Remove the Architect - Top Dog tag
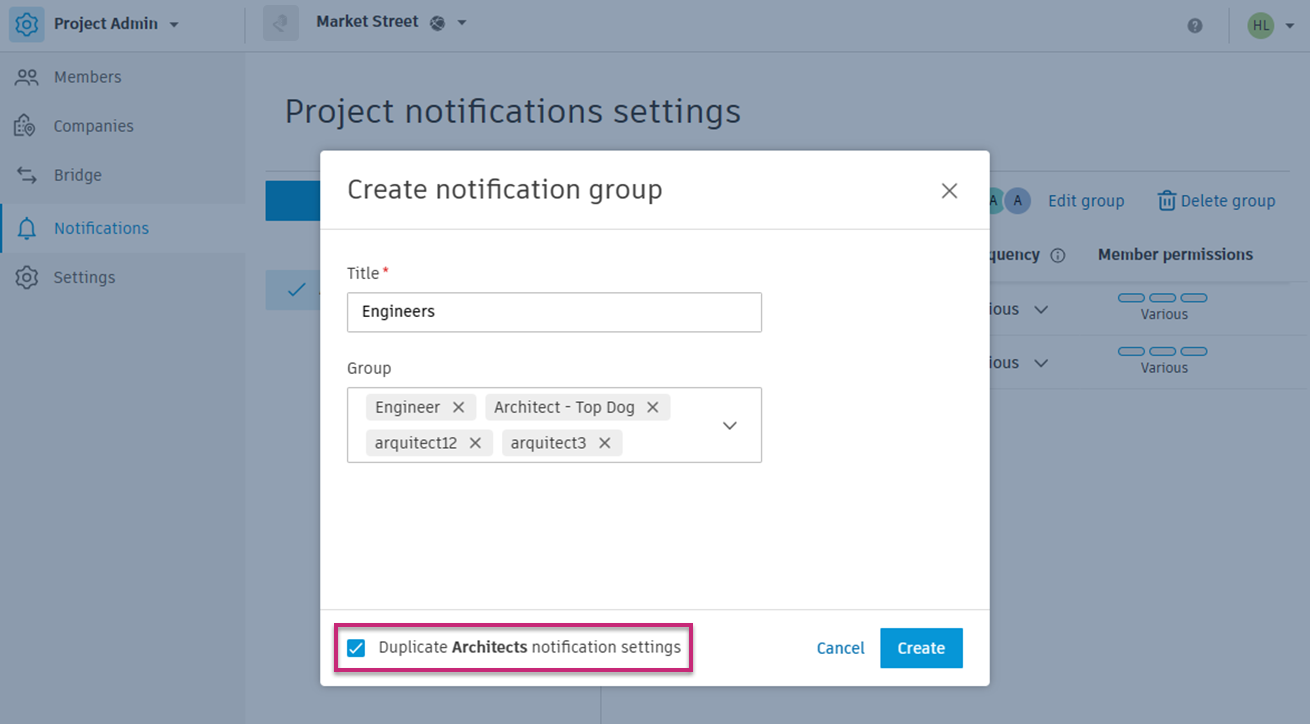The image size is (1310, 724). [652, 407]
